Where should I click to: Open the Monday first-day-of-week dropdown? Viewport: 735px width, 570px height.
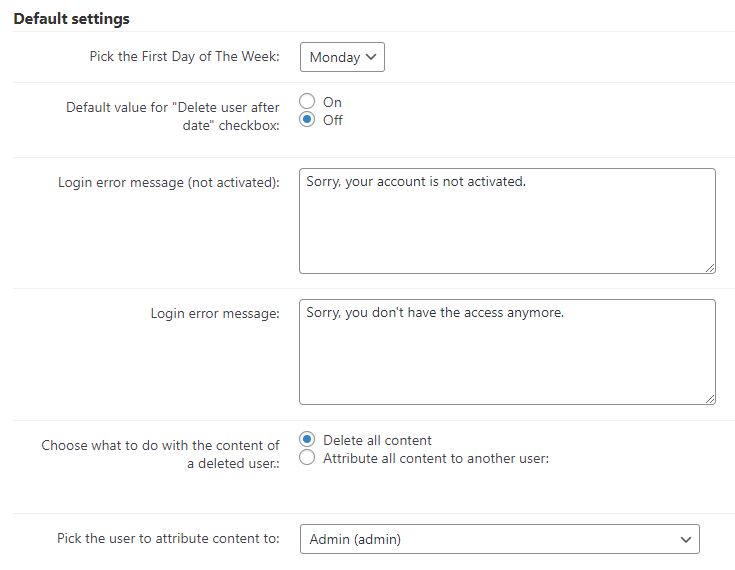tap(342, 57)
